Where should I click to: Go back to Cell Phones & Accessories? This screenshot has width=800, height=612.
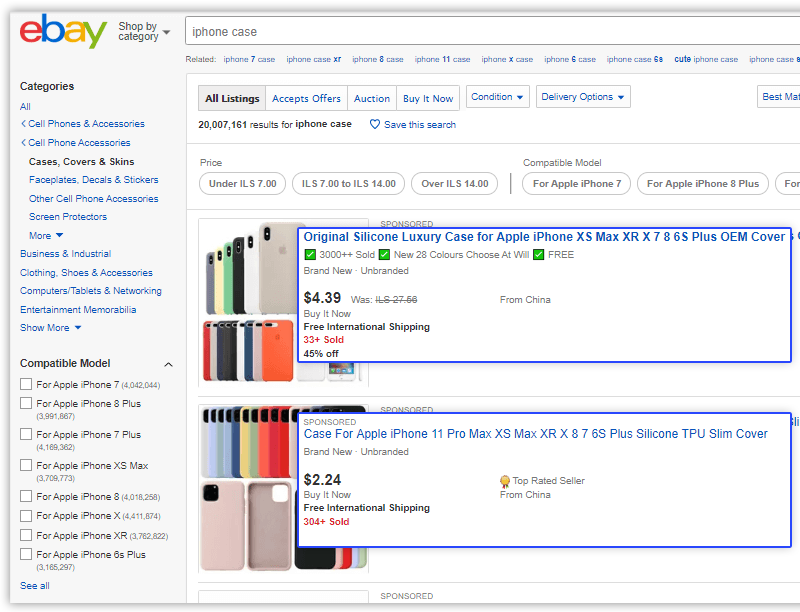(83, 124)
